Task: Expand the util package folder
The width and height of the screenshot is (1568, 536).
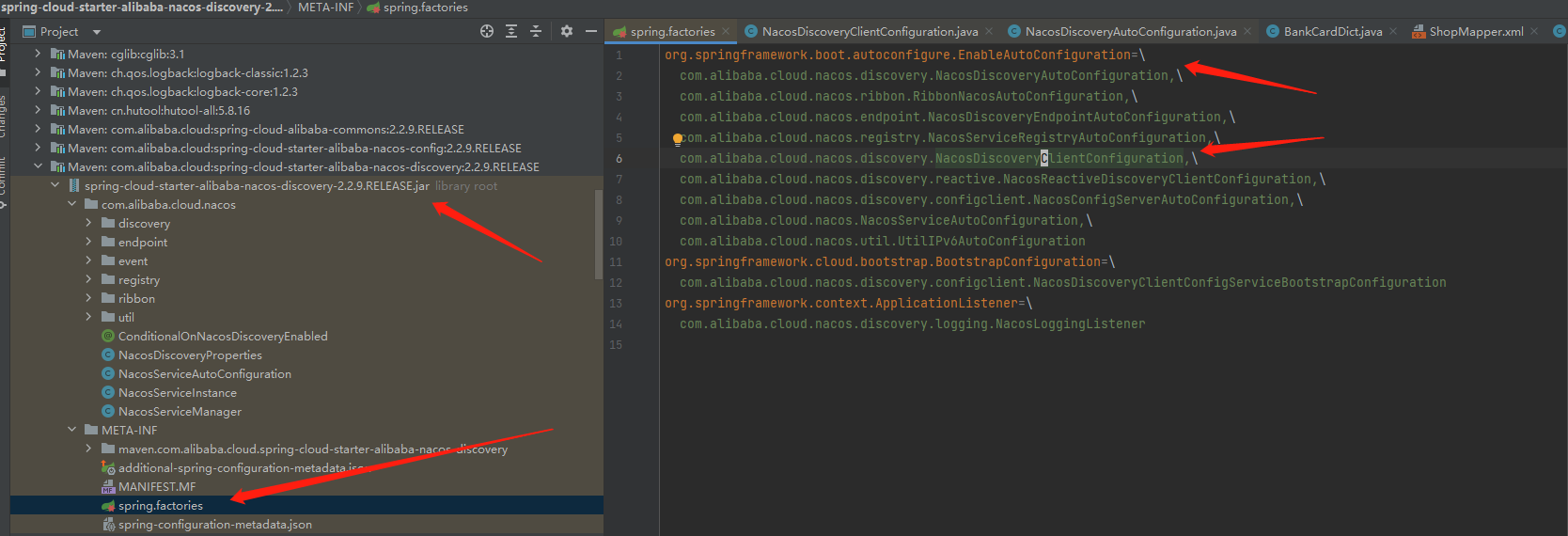Action: tap(88, 317)
